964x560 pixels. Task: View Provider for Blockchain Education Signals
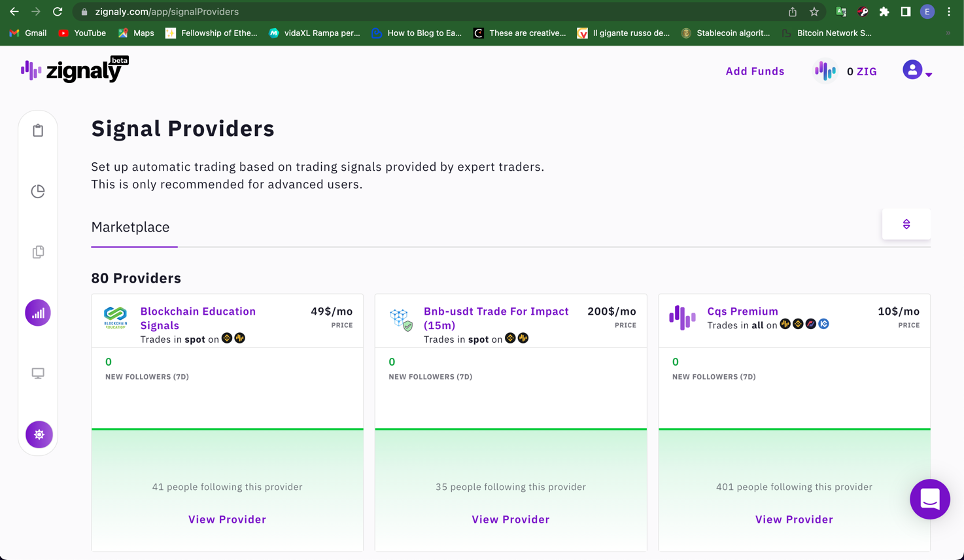pos(227,519)
